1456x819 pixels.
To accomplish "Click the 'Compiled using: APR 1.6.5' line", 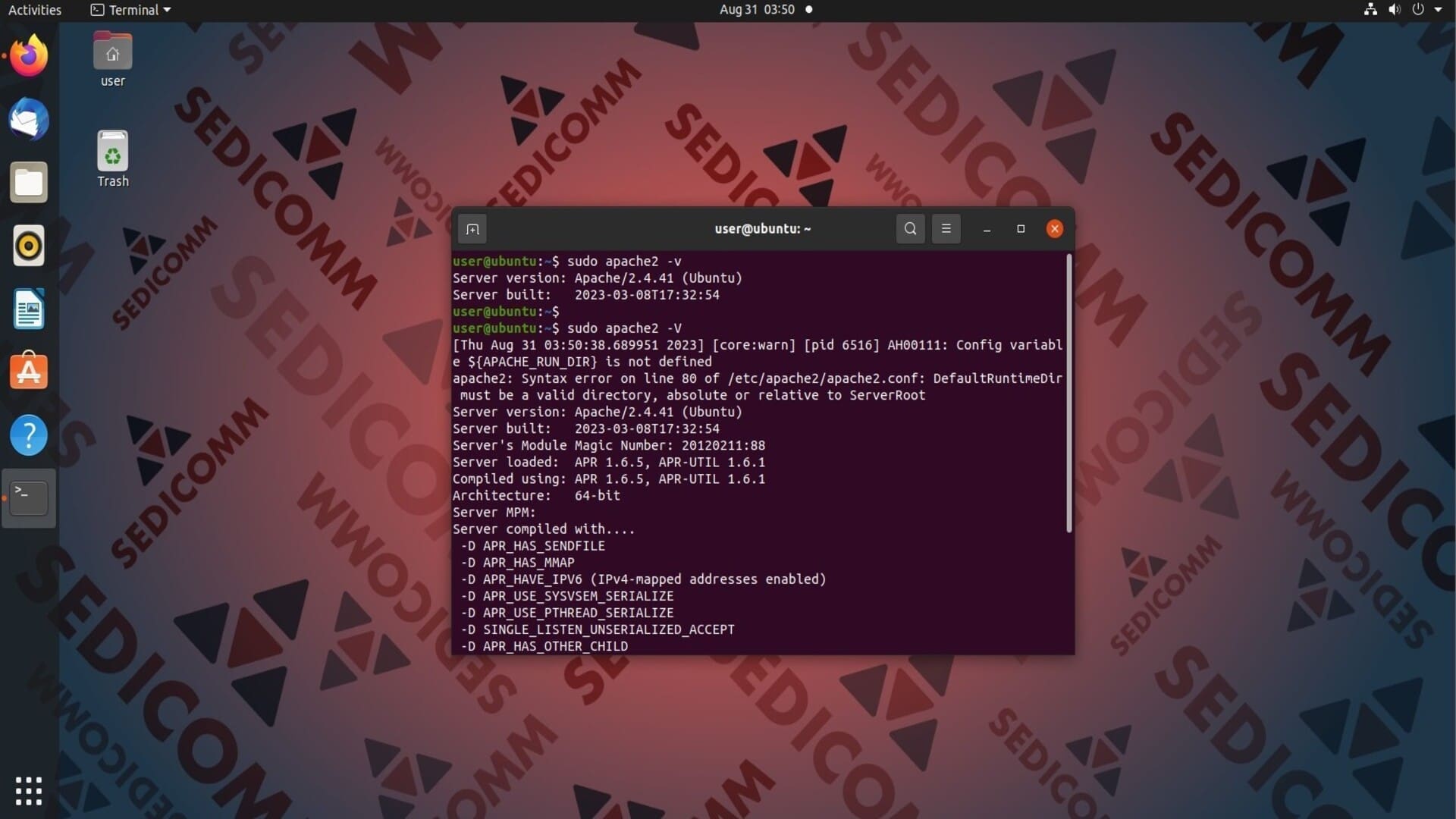I will [608, 479].
